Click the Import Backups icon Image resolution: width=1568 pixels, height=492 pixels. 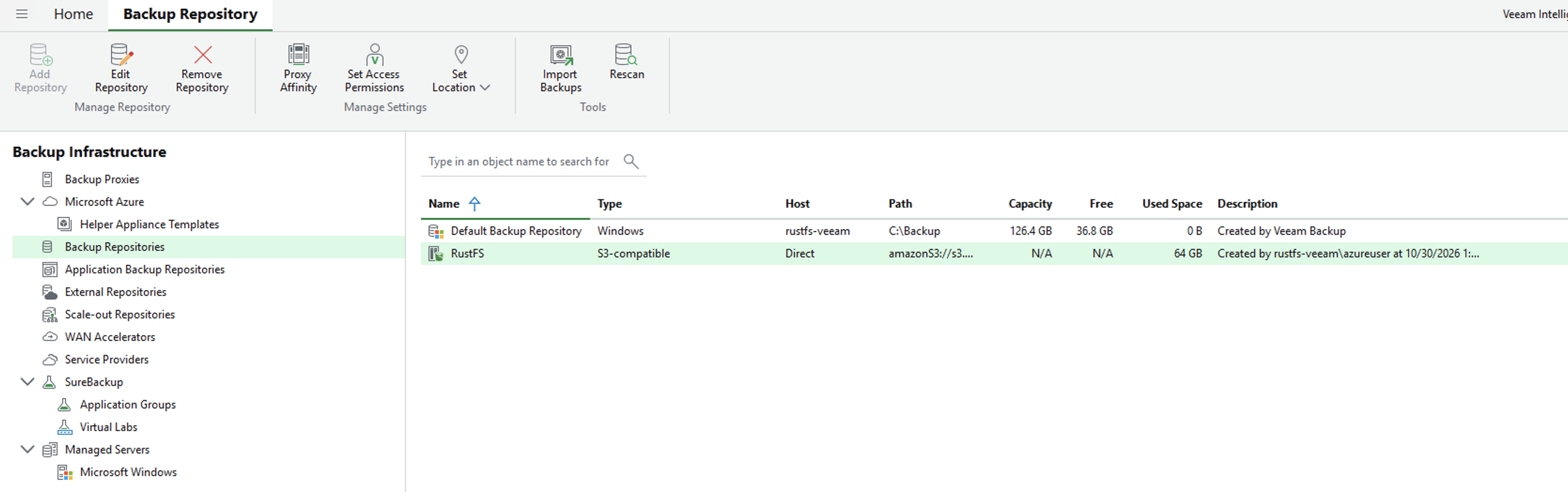[x=561, y=55]
